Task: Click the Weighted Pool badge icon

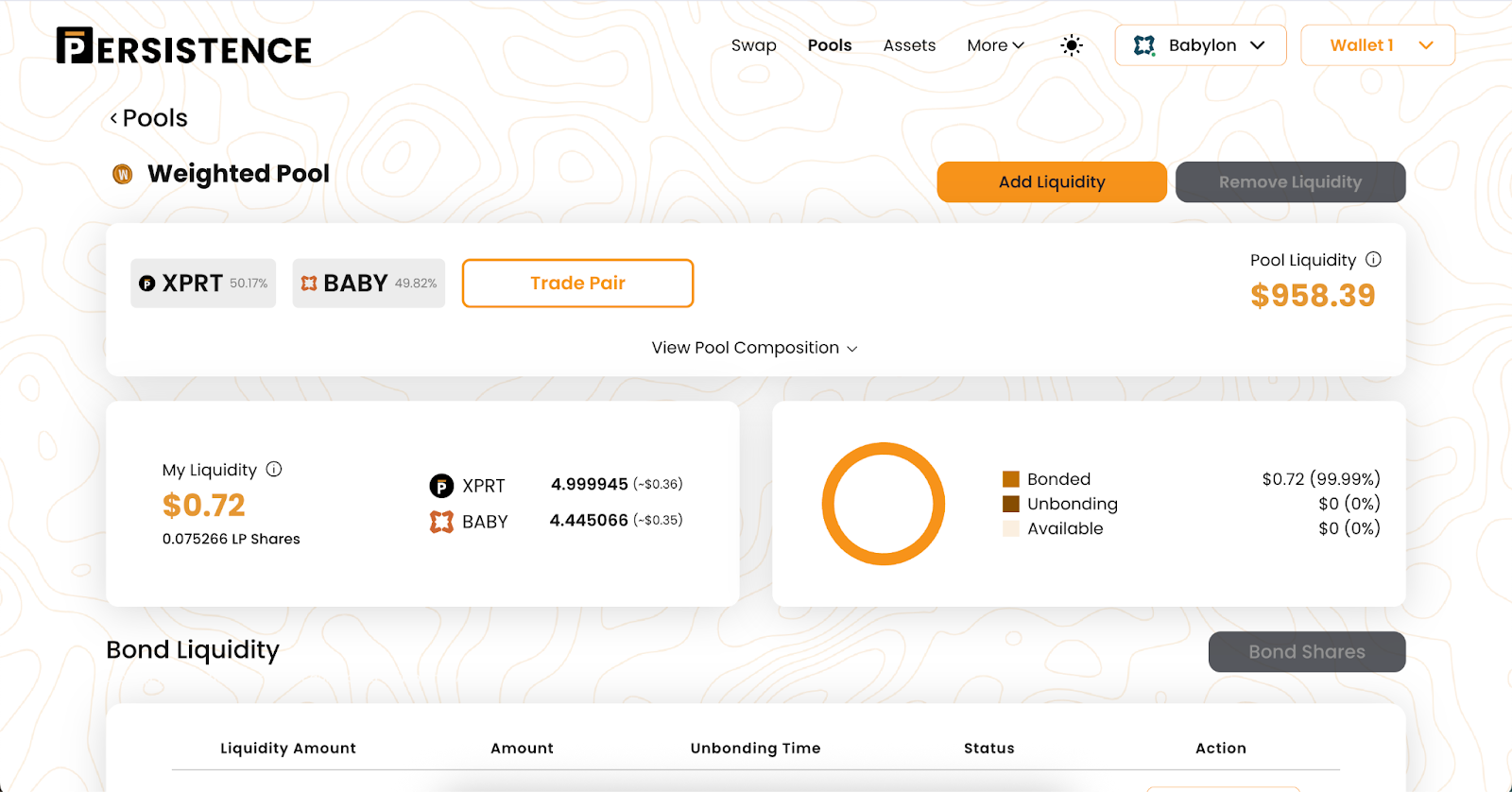Action: [x=123, y=174]
